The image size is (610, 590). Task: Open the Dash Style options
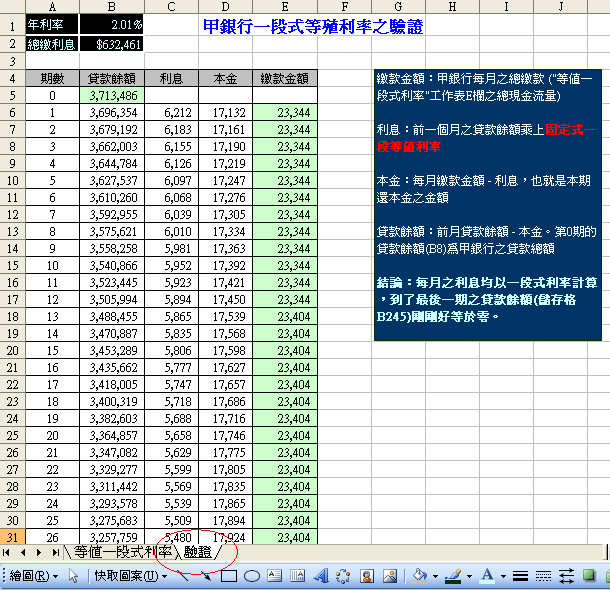coord(543,576)
